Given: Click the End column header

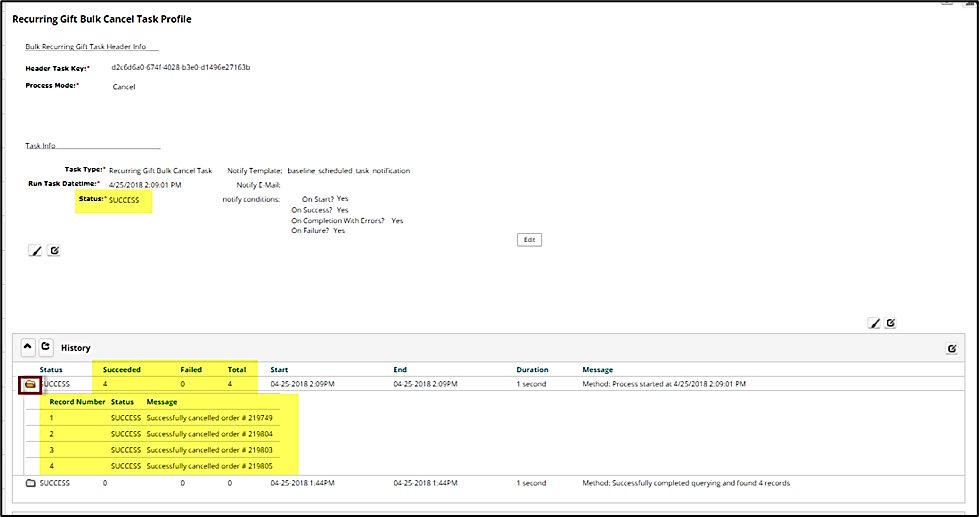Looking at the screenshot, I should [400, 370].
